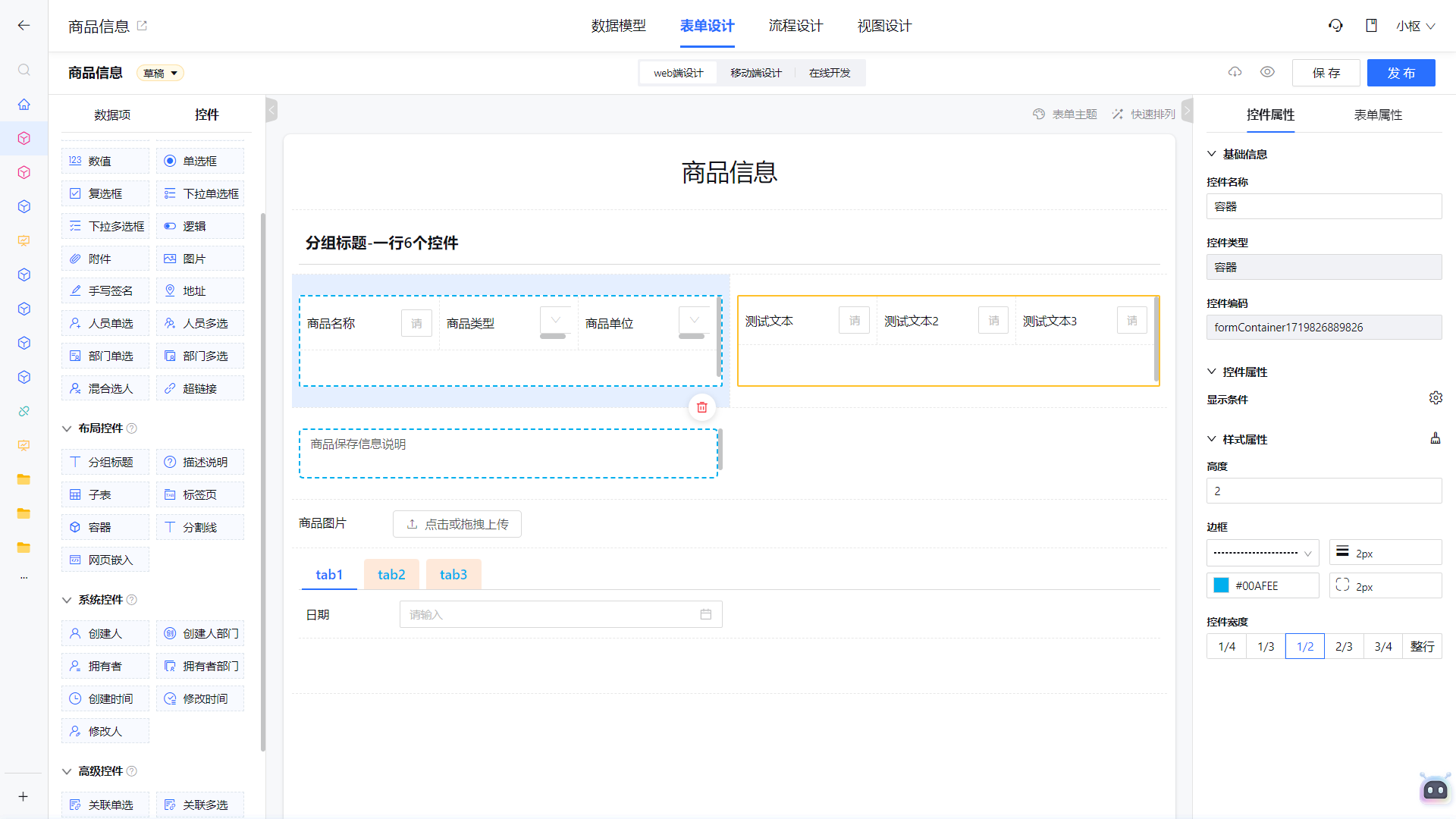Screen dimensions: 1456x819
Task: Add the 图片 control
Action: coord(200,259)
